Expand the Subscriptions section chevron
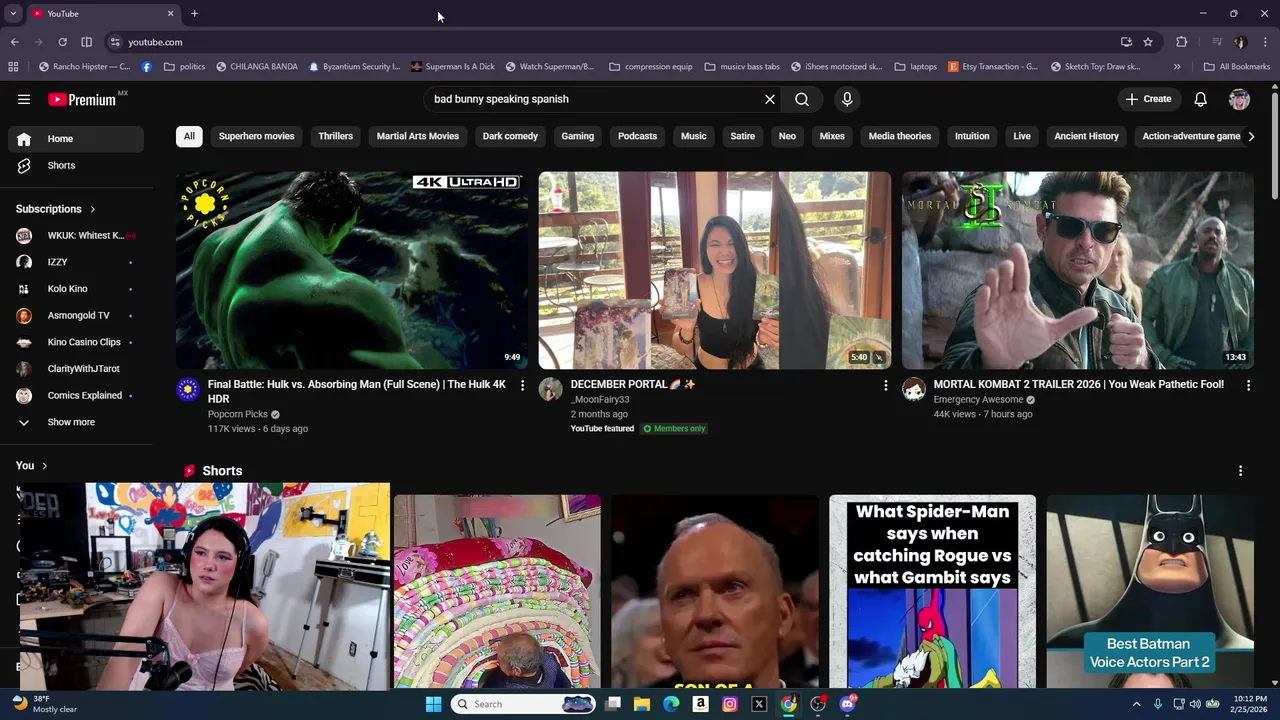This screenshot has width=1280, height=720. click(93, 209)
